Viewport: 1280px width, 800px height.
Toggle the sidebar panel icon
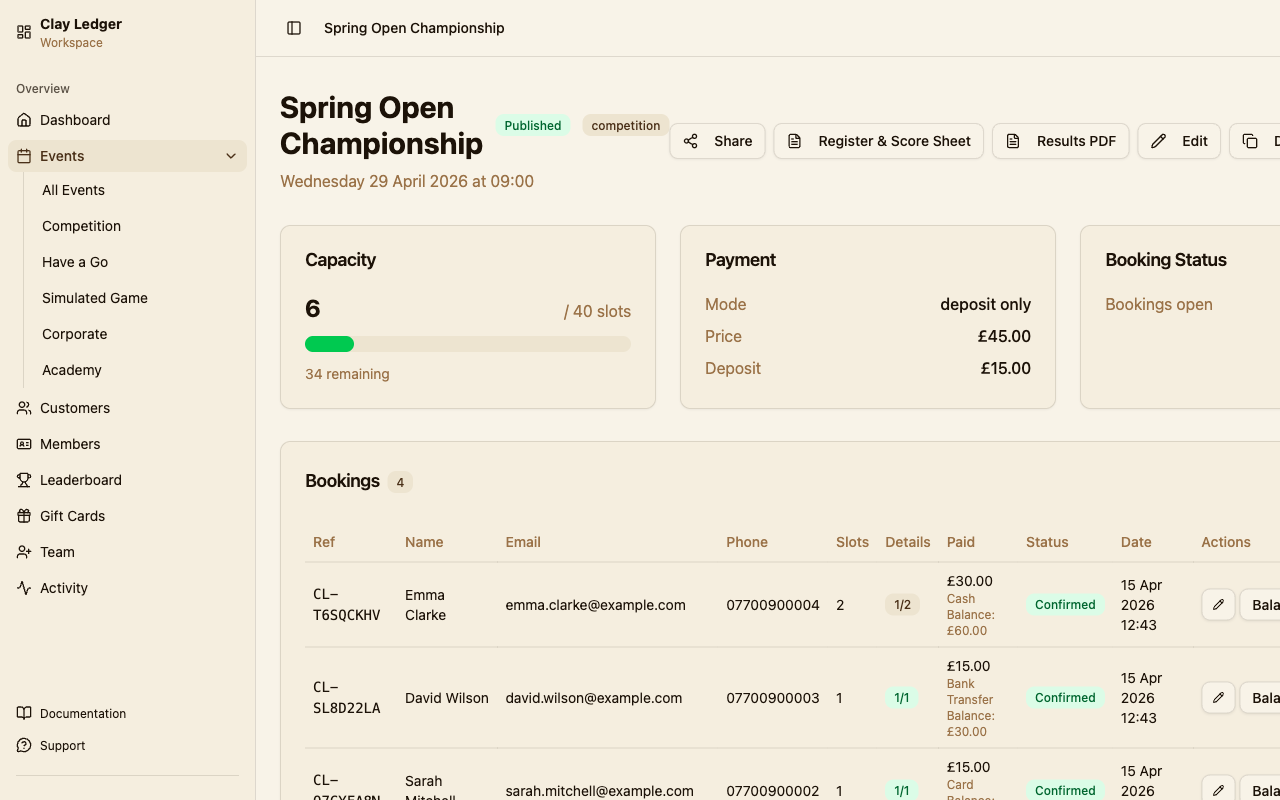click(294, 28)
